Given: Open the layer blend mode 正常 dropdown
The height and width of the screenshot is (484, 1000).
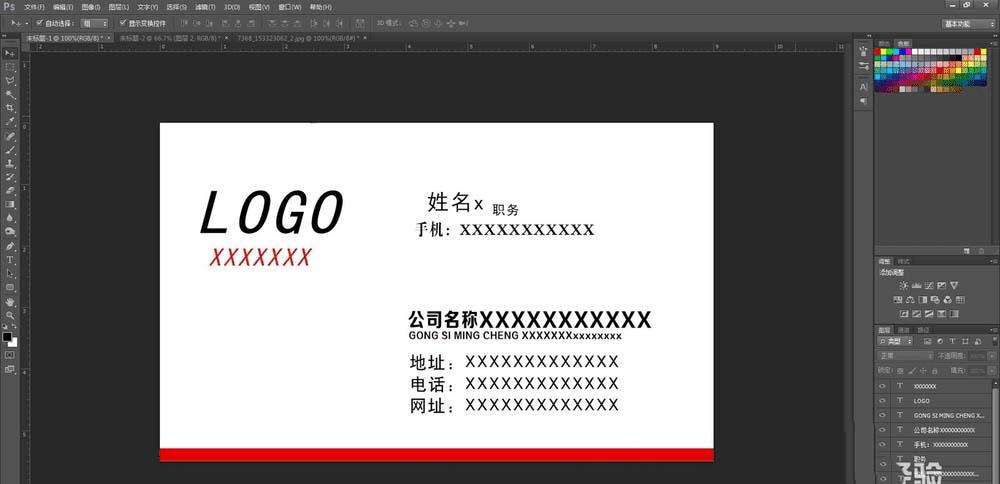Looking at the screenshot, I should pos(906,356).
